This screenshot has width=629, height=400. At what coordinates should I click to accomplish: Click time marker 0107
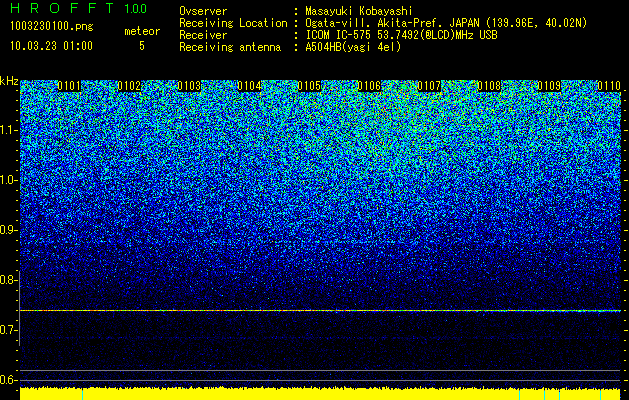429,86
